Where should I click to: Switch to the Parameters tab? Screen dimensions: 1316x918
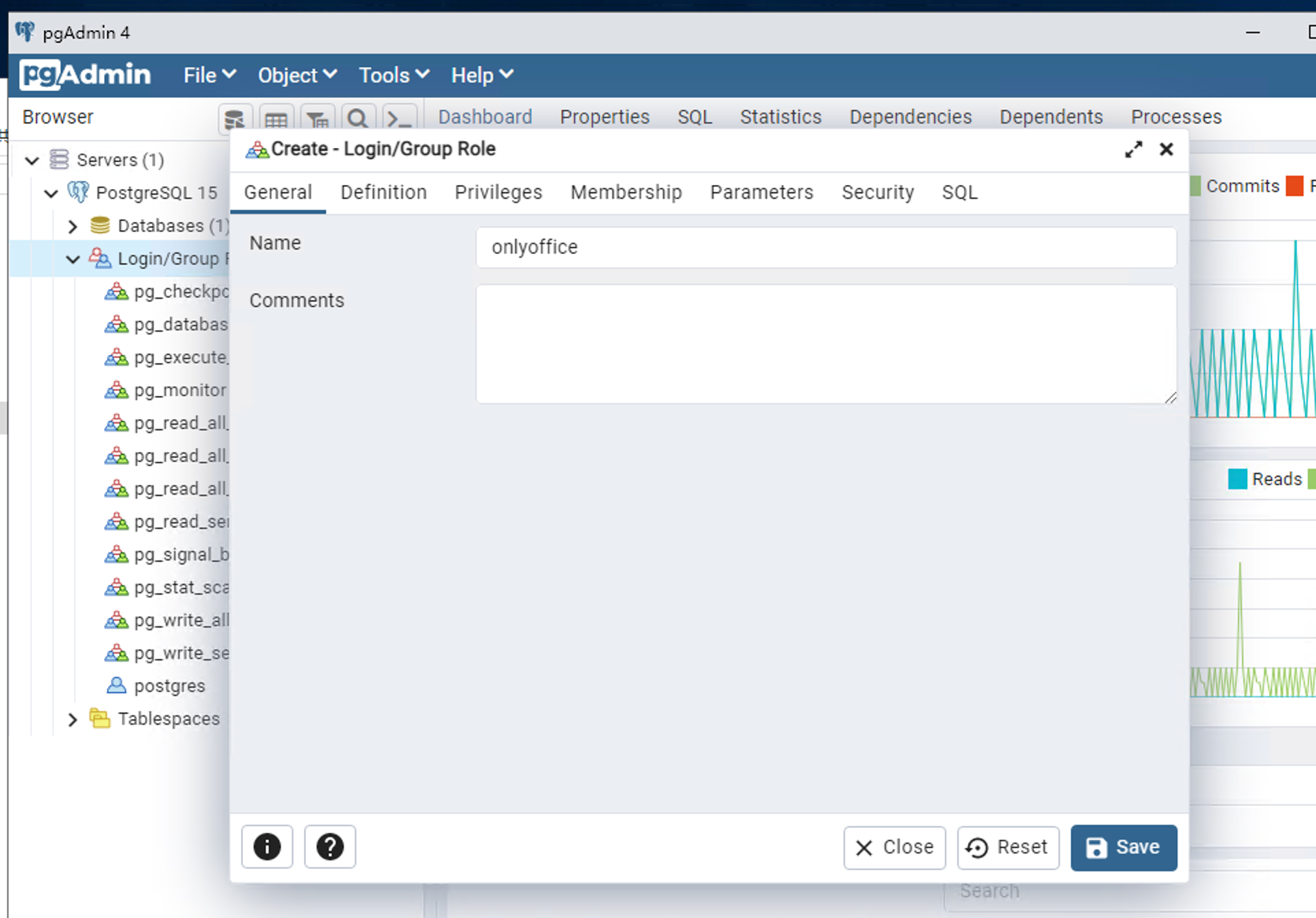coord(762,193)
